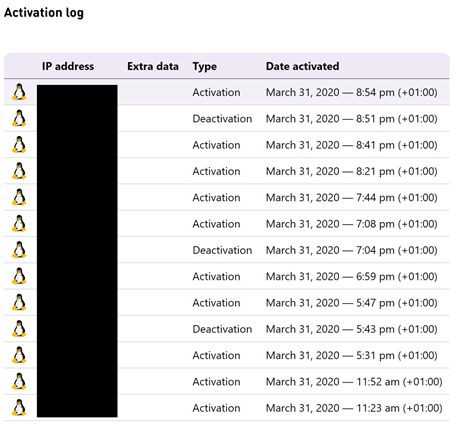The height and width of the screenshot is (432, 458).
Task: Click the IP address column header
Action: [x=68, y=66]
